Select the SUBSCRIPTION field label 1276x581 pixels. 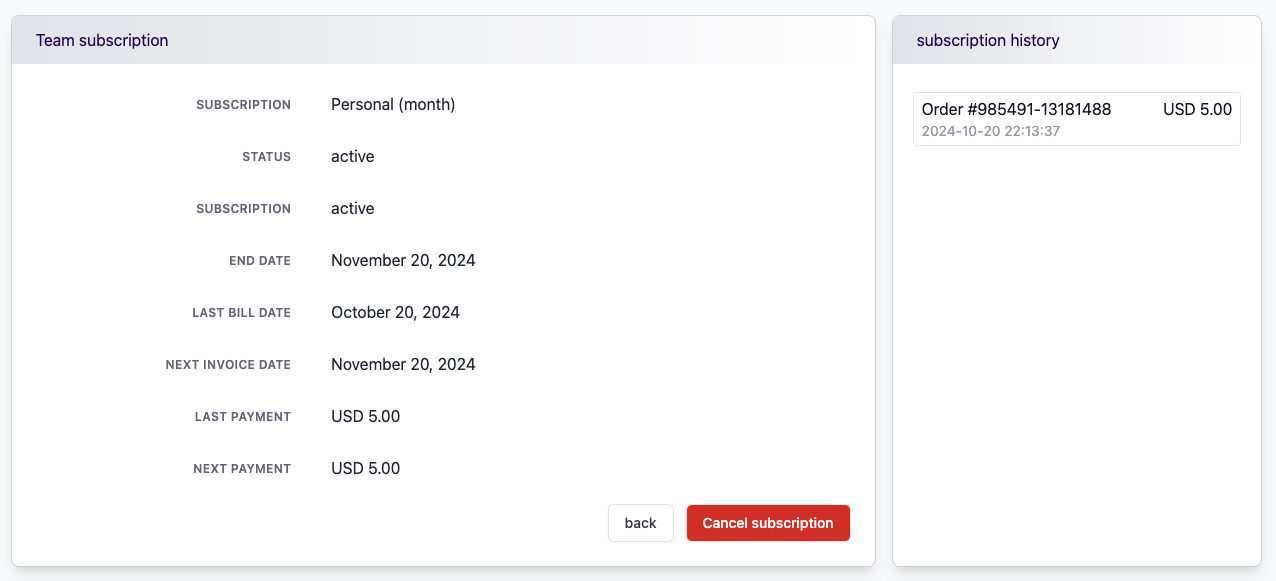[x=243, y=104]
